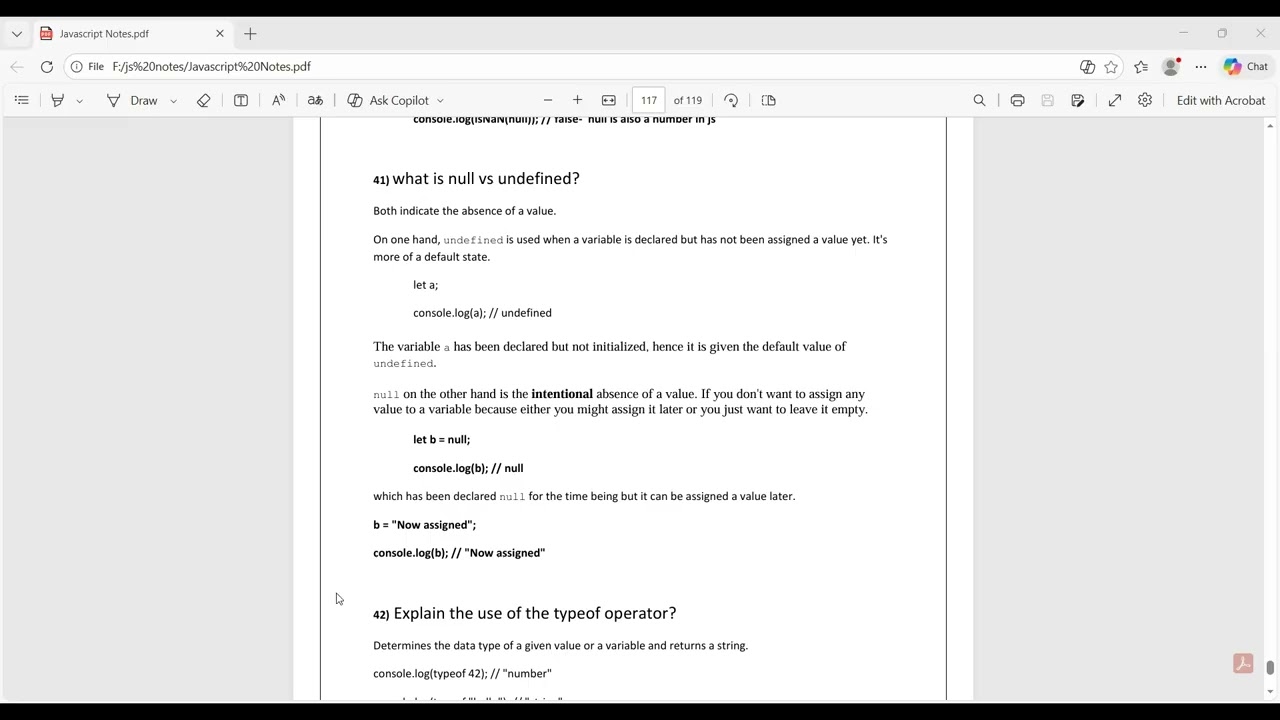Click the Translate icon

click(x=315, y=100)
